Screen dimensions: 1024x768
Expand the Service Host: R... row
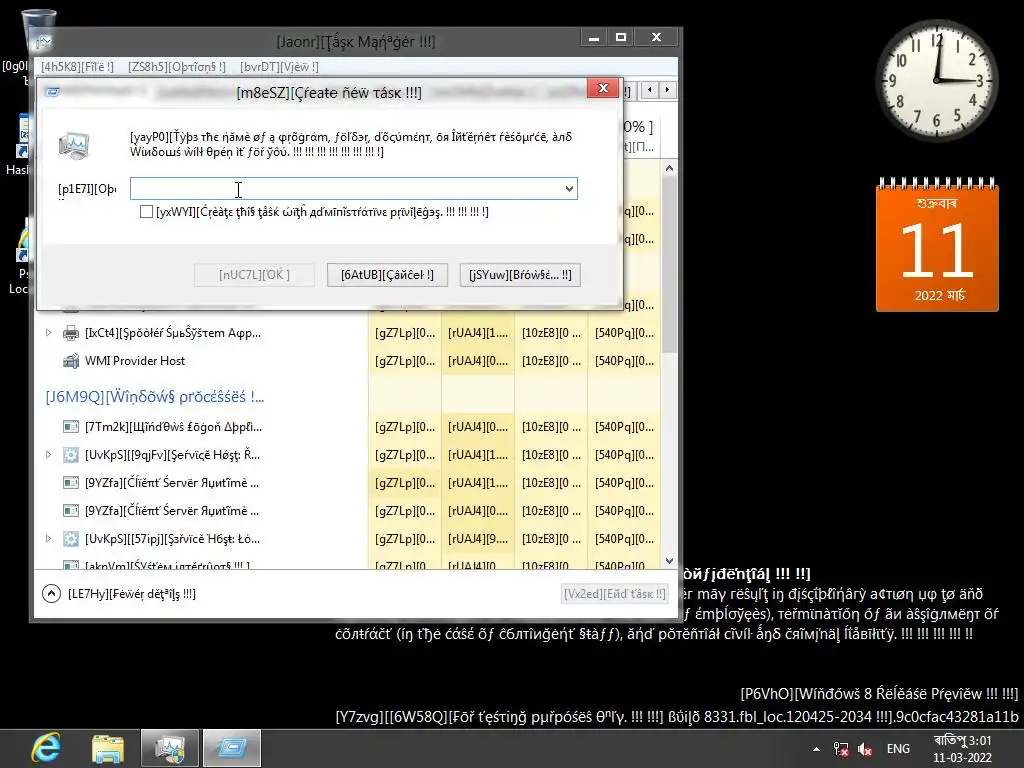(48, 455)
